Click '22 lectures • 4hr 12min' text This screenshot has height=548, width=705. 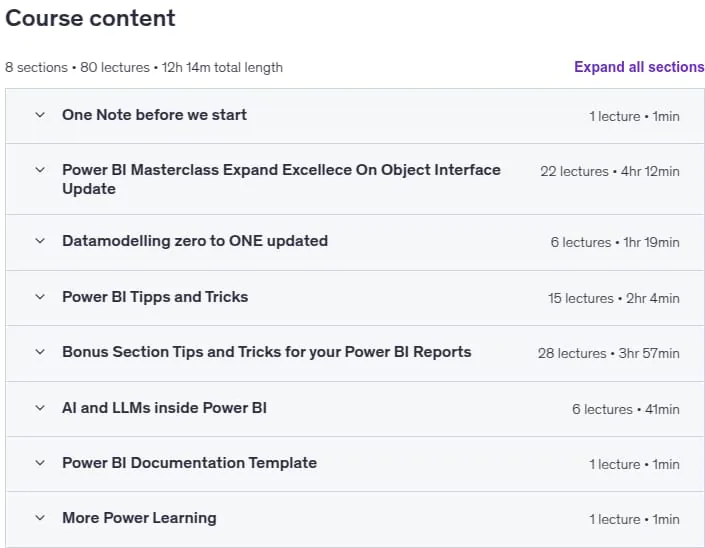coord(610,171)
